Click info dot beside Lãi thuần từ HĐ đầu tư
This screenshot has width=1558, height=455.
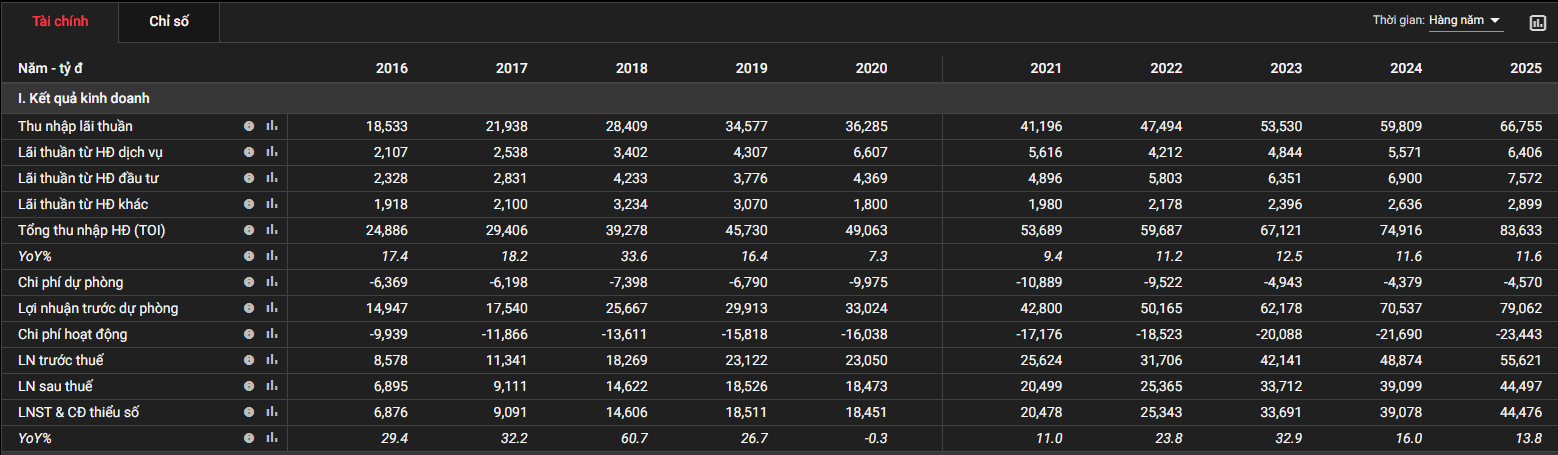pyautogui.click(x=248, y=178)
